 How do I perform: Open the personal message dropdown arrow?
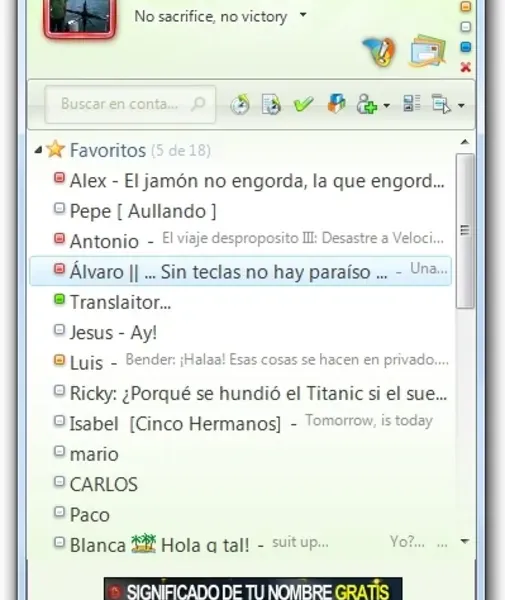[x=303, y=15]
